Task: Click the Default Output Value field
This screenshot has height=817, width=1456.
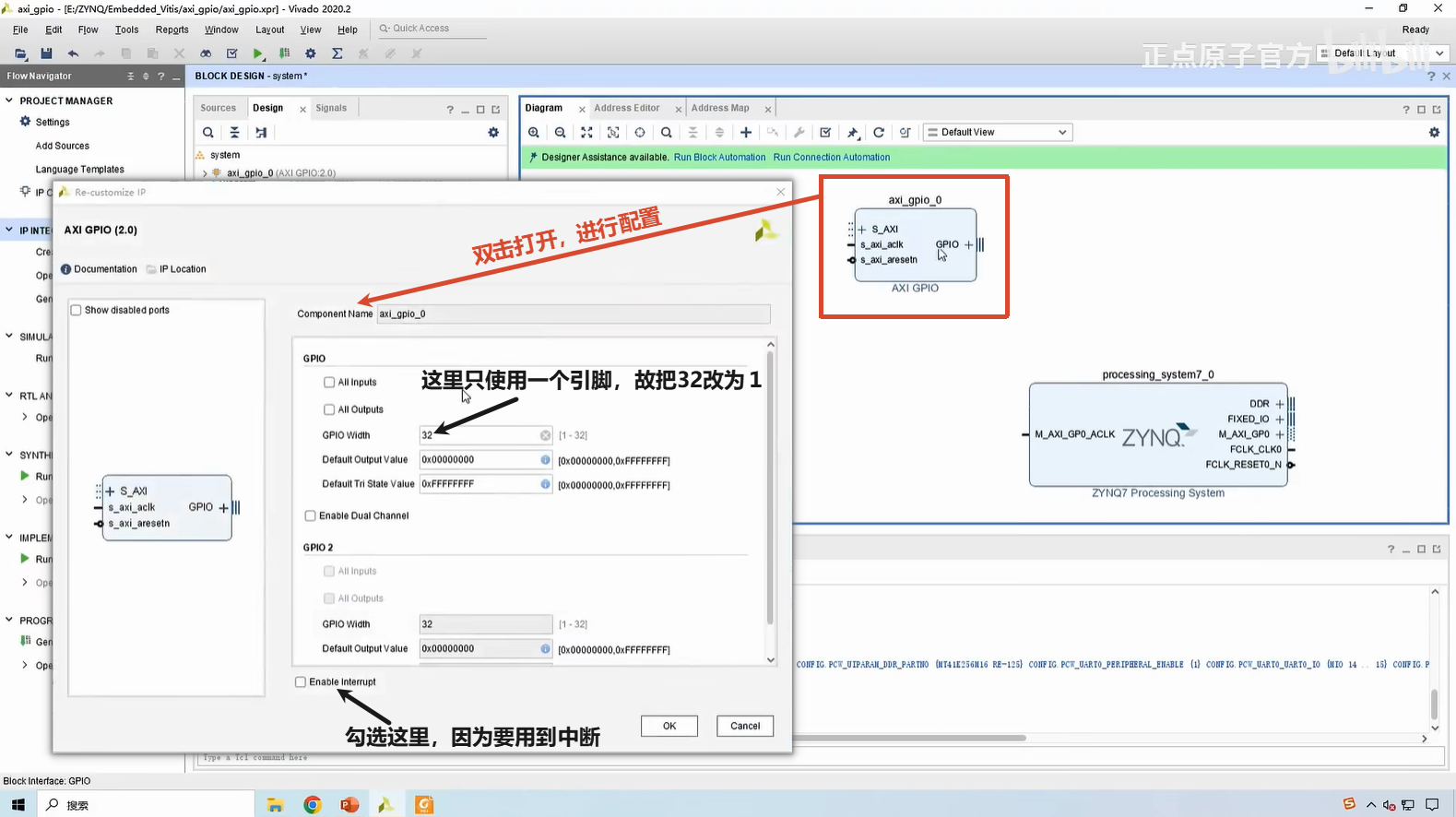Action: (486, 459)
